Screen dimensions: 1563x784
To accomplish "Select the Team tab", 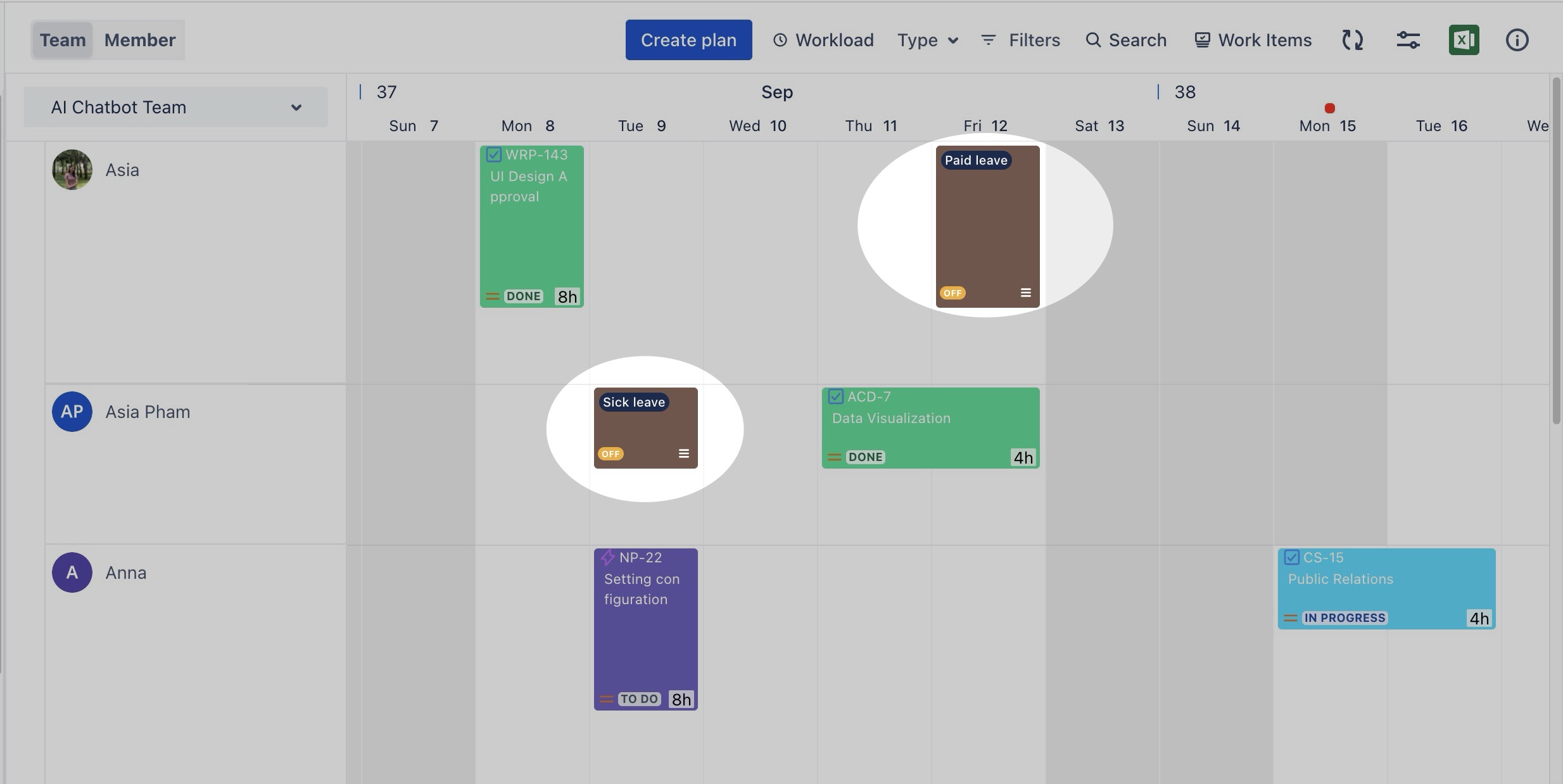I will [x=63, y=40].
